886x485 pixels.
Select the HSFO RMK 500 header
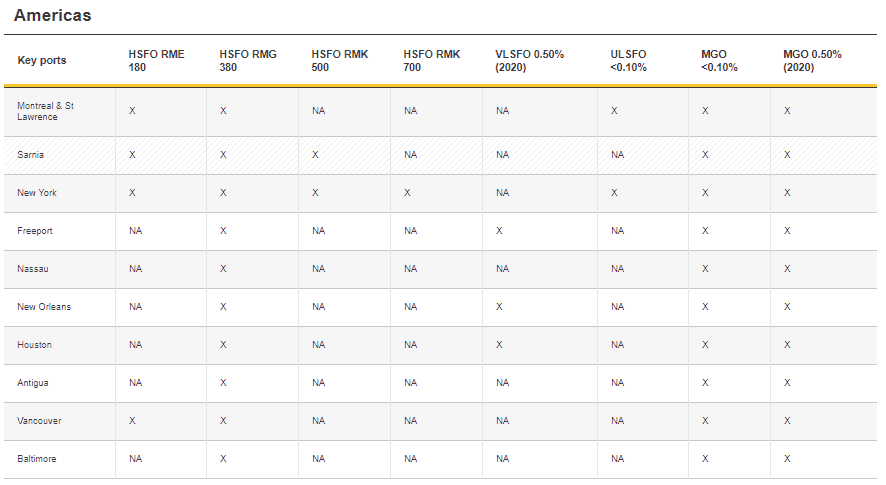(x=339, y=60)
